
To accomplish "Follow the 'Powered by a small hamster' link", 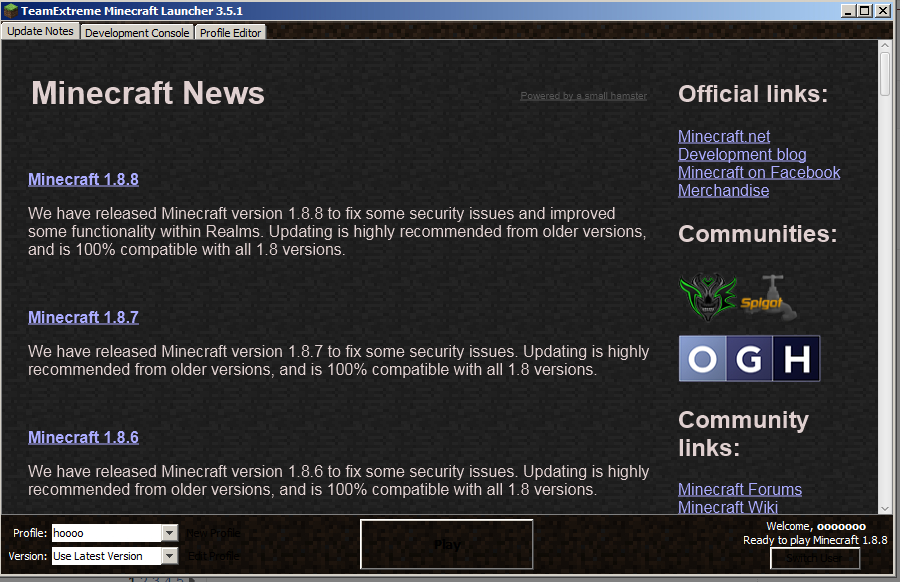I will click(583, 96).
